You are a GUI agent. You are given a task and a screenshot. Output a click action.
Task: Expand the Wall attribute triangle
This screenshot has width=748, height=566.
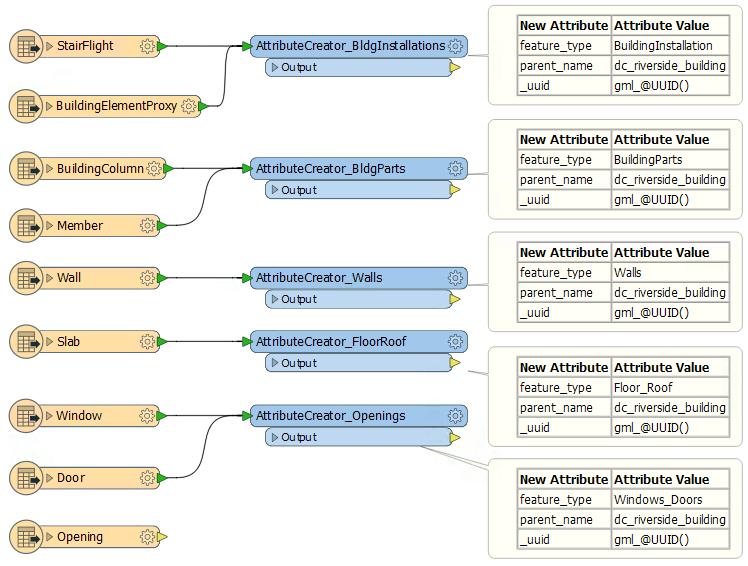(x=49, y=278)
